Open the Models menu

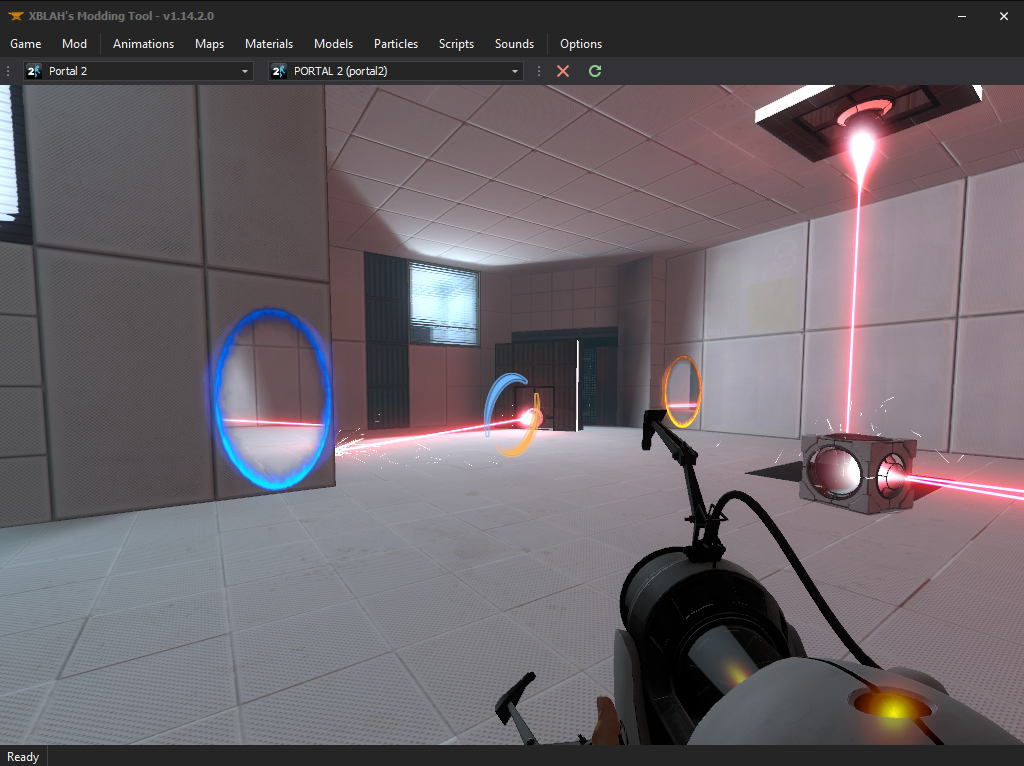tap(333, 43)
